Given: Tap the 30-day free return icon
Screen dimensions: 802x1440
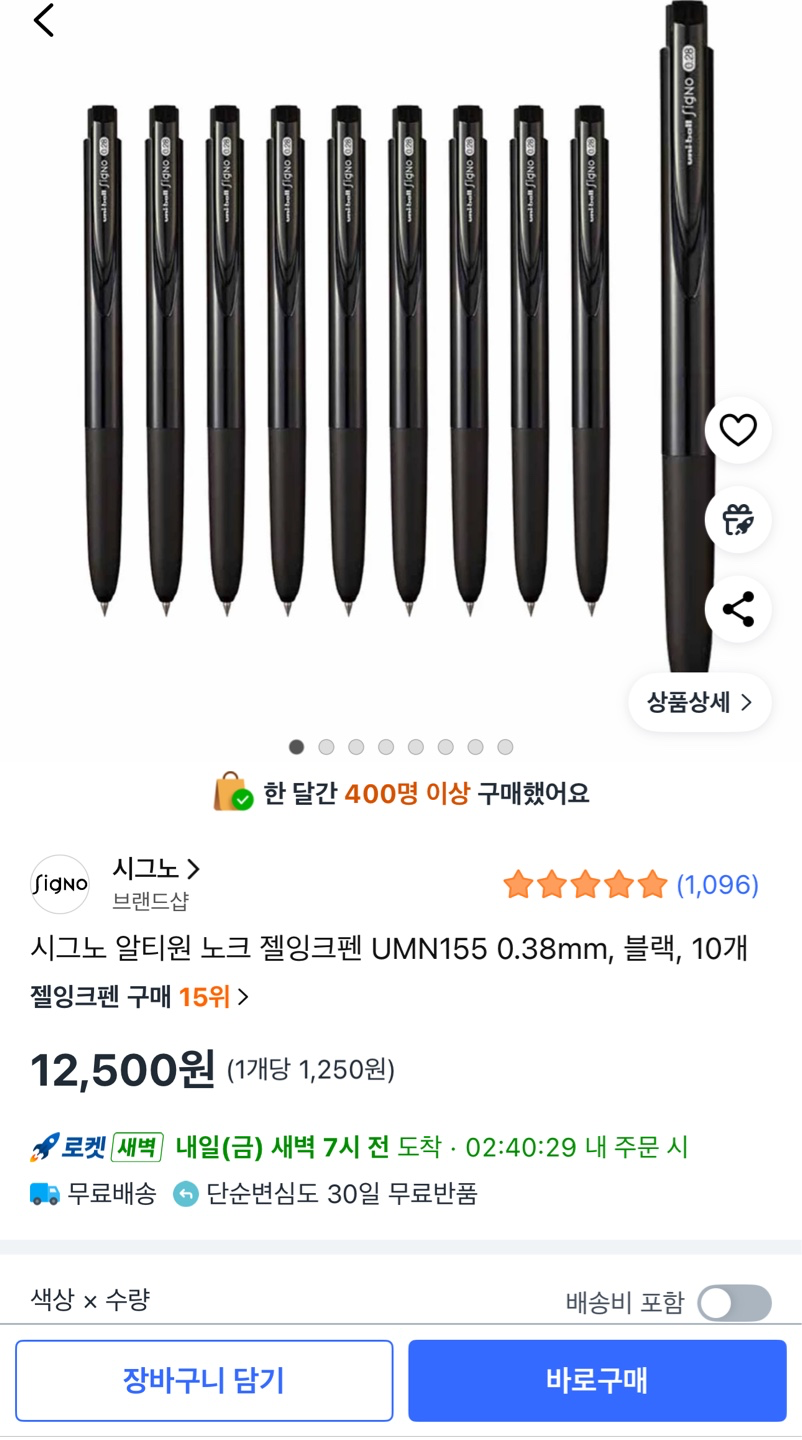Looking at the screenshot, I should coord(186,1193).
